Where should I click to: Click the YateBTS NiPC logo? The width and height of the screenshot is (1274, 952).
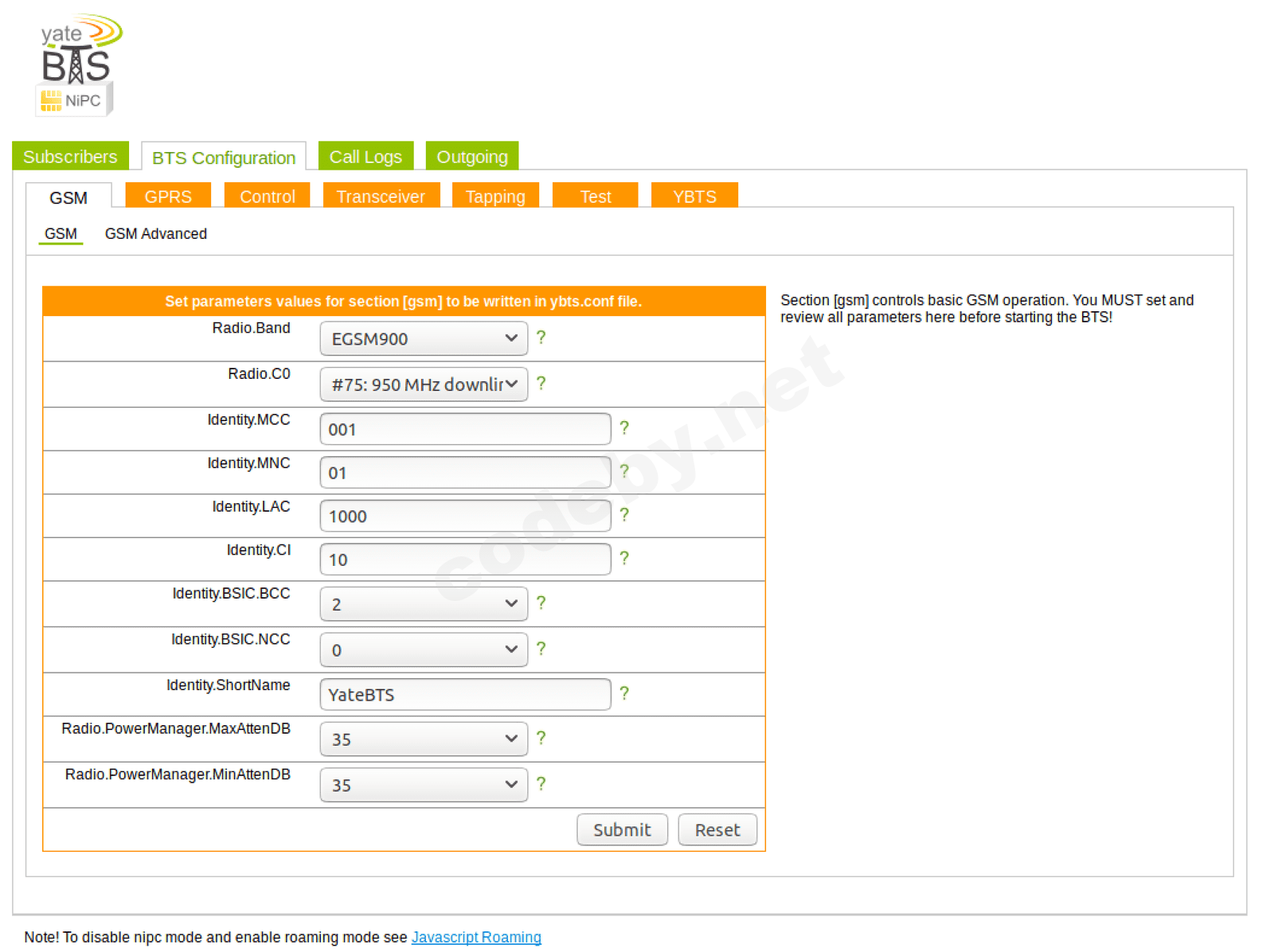[79, 64]
